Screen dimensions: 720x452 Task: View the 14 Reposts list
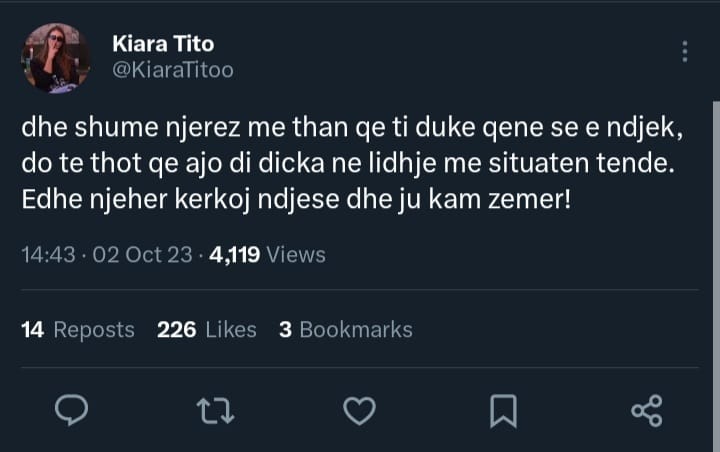pos(77,330)
